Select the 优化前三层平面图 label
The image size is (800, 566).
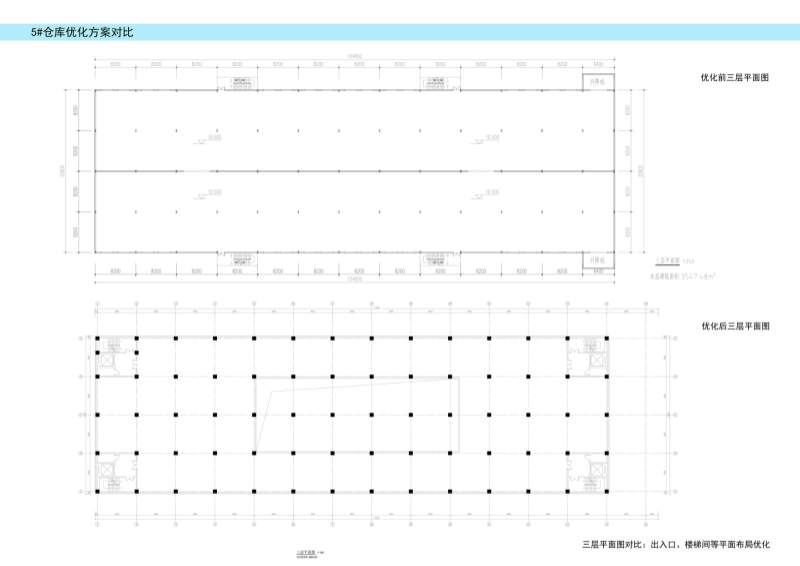[734, 77]
